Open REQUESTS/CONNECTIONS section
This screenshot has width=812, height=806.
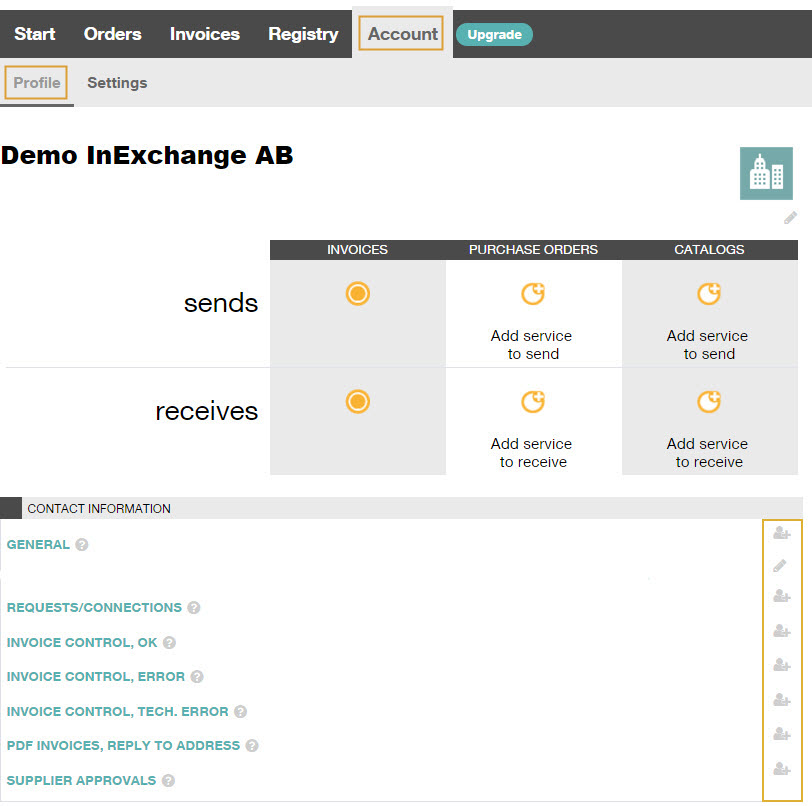pyautogui.click(x=94, y=607)
